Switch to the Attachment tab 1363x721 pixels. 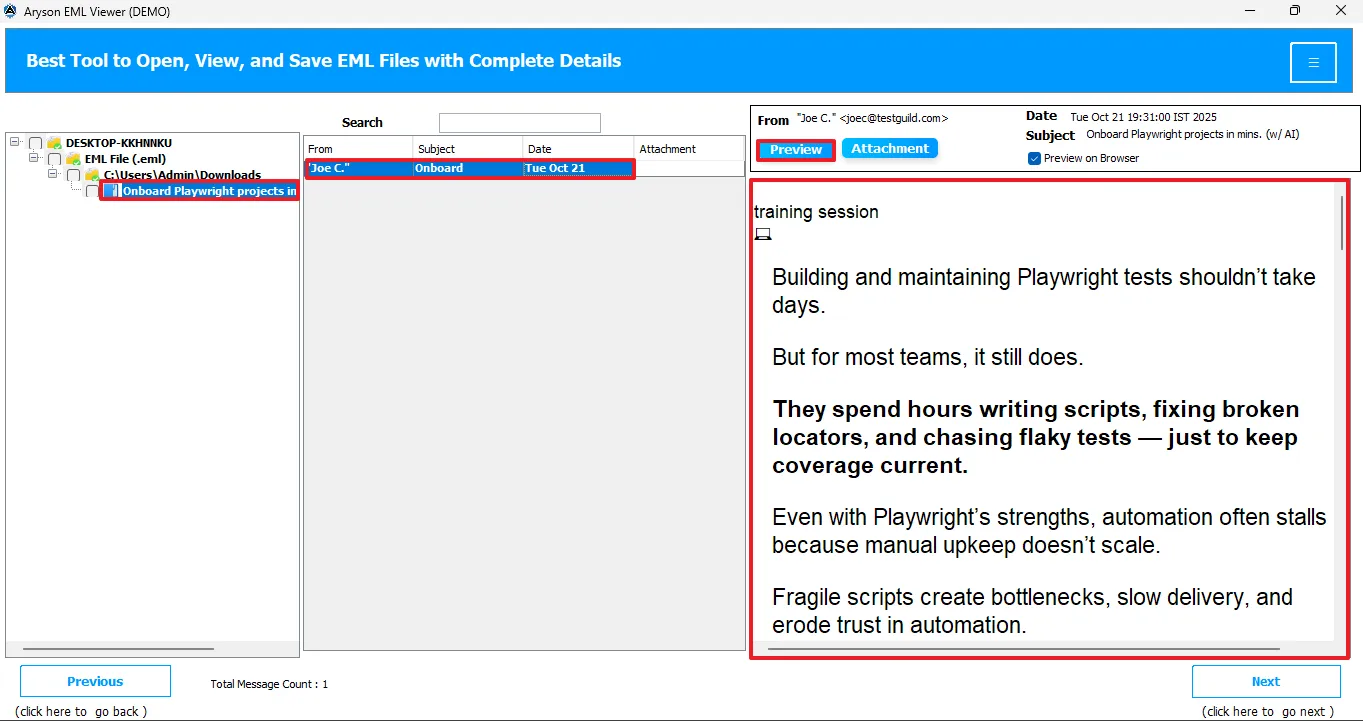point(889,149)
